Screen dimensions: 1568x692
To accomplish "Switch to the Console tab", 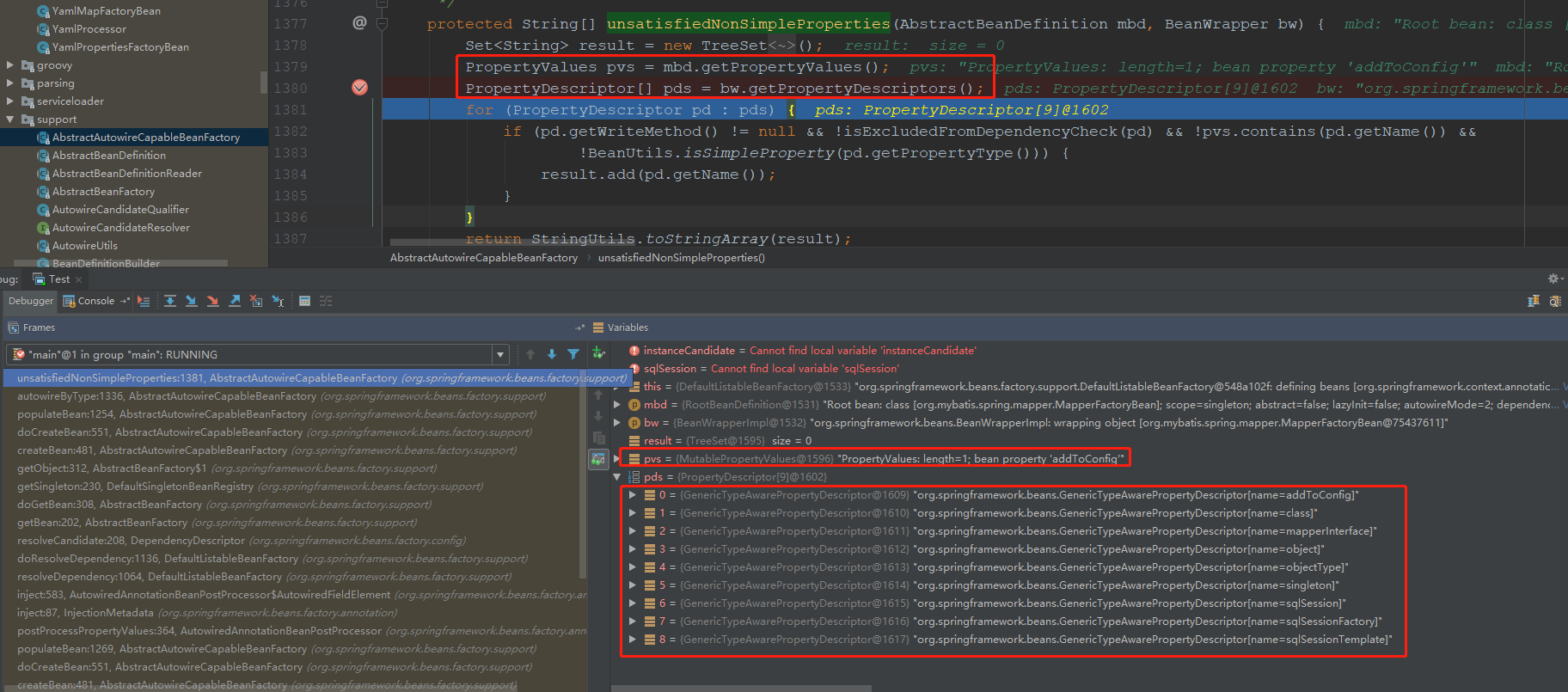I will coord(95,301).
